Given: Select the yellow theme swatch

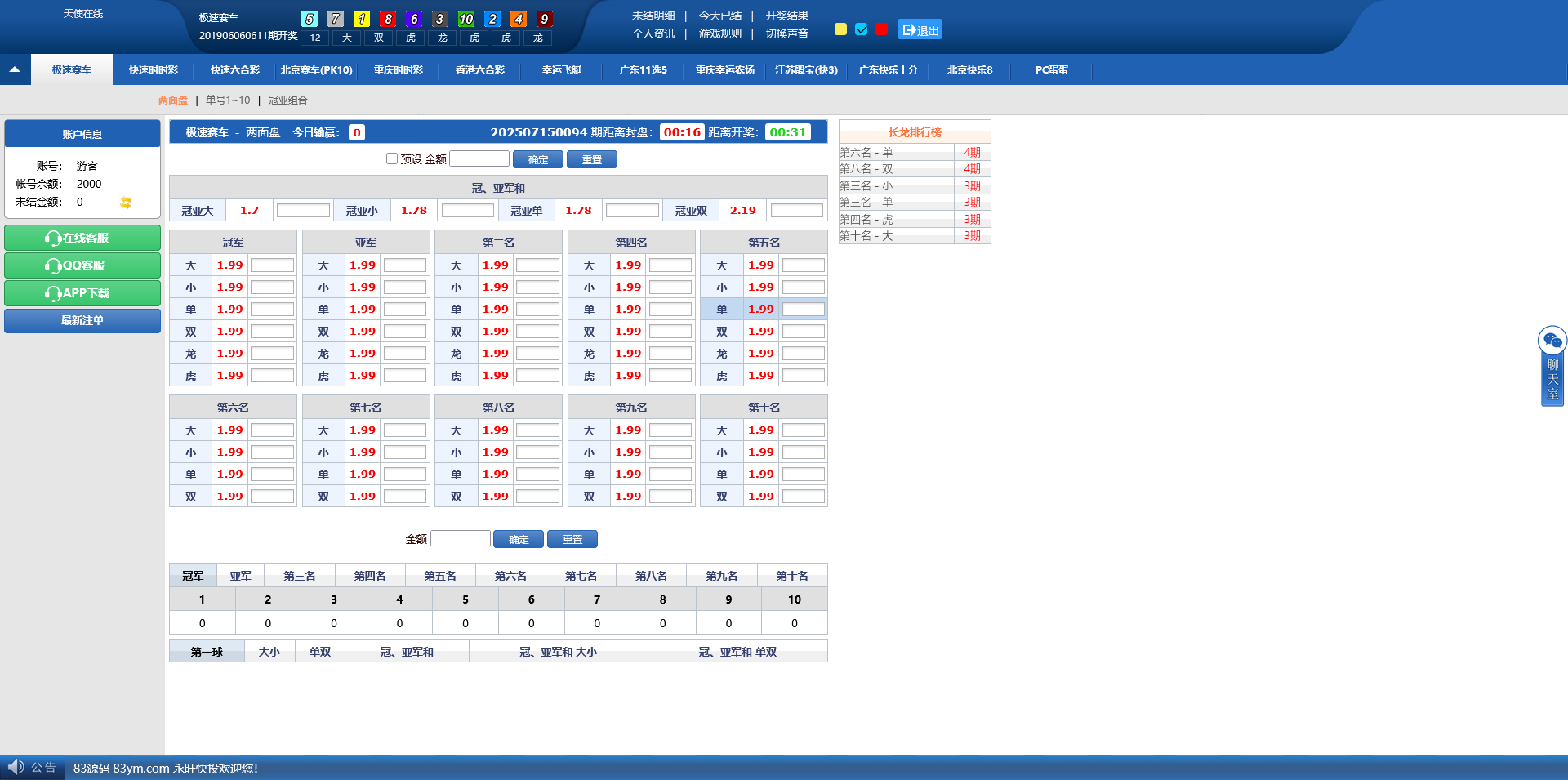Looking at the screenshot, I should pyautogui.click(x=840, y=29).
